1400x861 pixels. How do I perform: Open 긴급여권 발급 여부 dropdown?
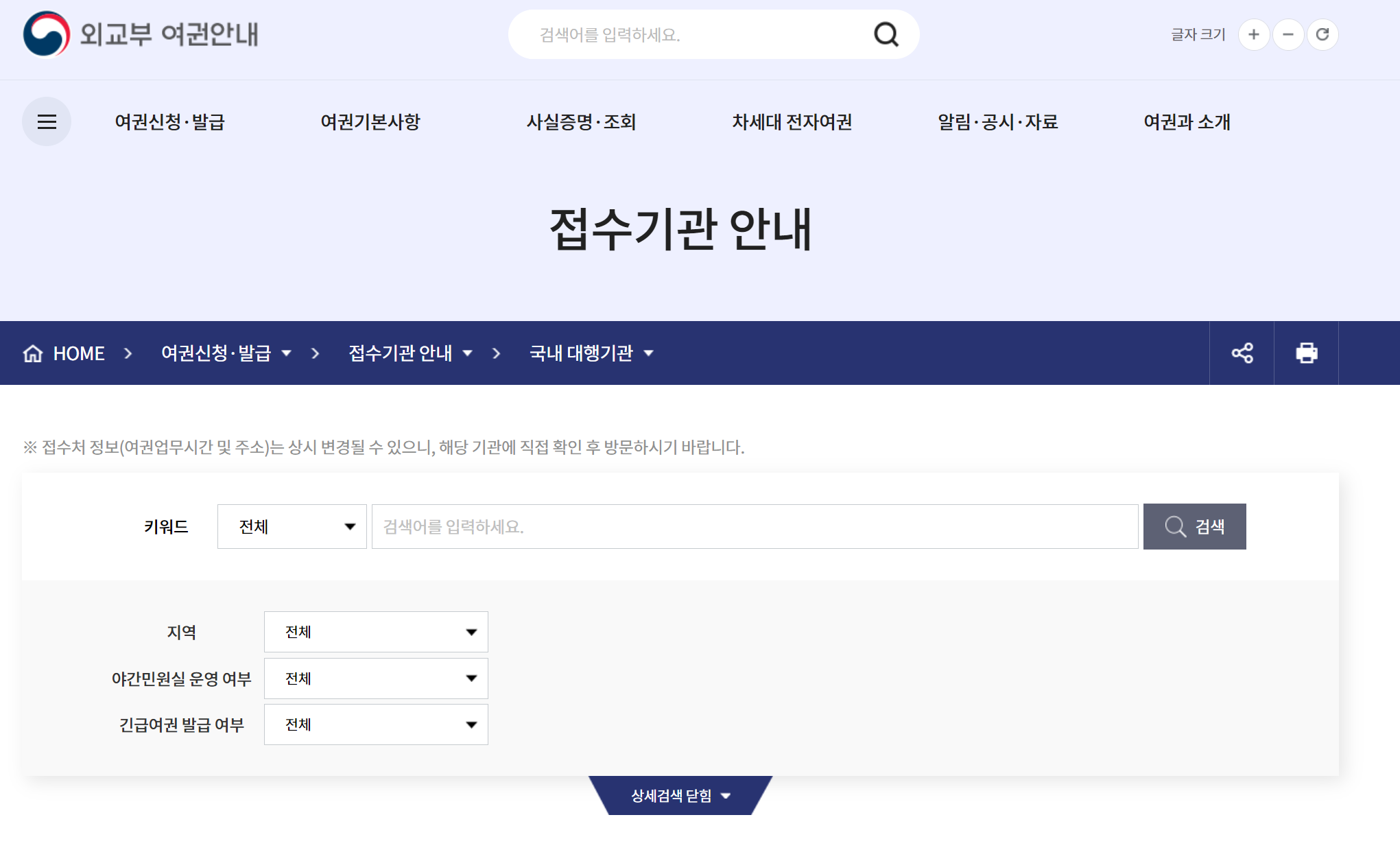[x=376, y=724]
